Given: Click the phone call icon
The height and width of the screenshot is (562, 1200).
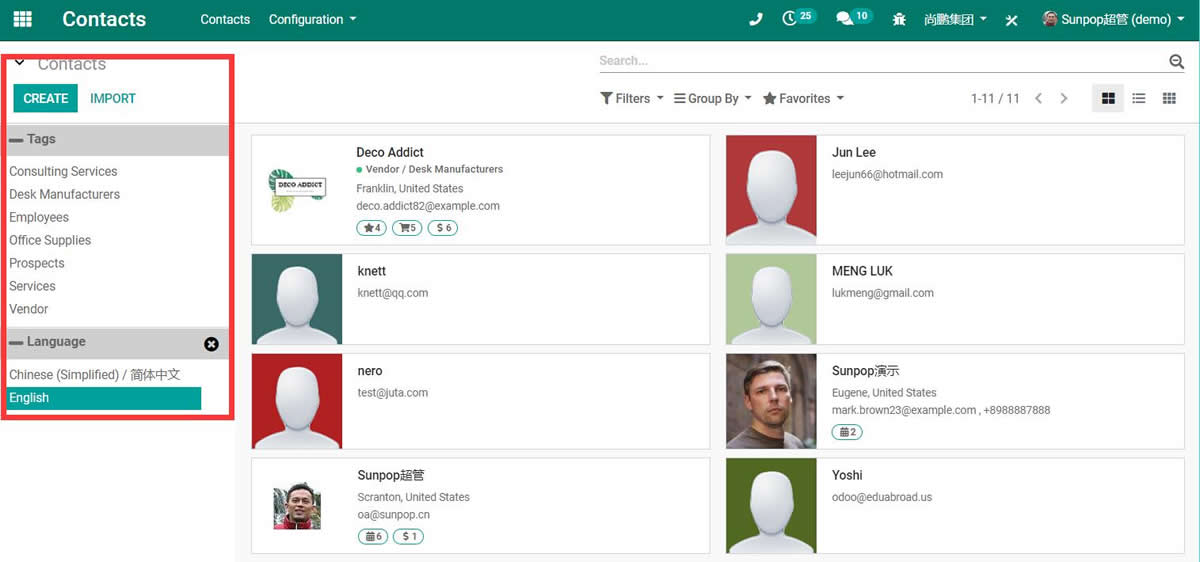Looking at the screenshot, I should [755, 20].
